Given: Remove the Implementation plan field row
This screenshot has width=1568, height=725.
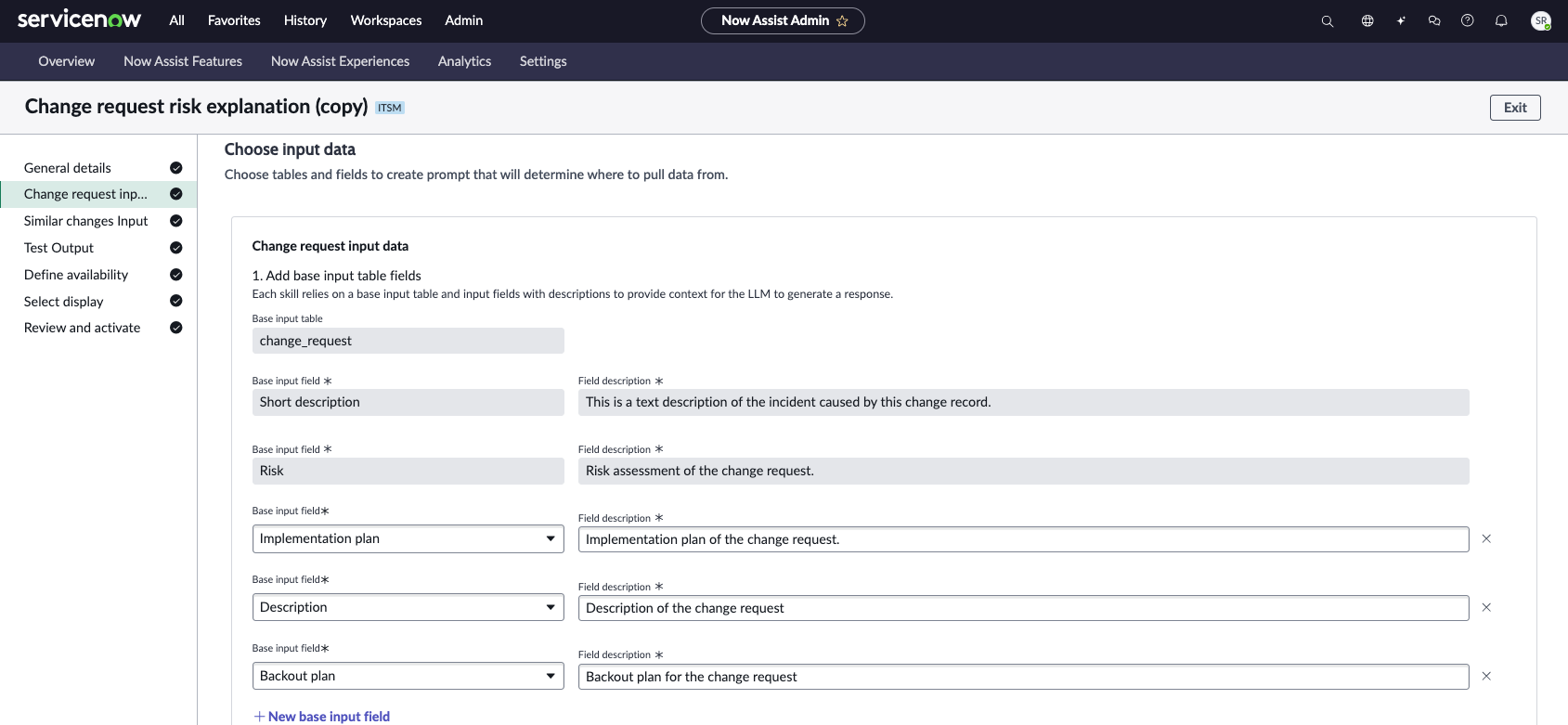Looking at the screenshot, I should [x=1486, y=538].
